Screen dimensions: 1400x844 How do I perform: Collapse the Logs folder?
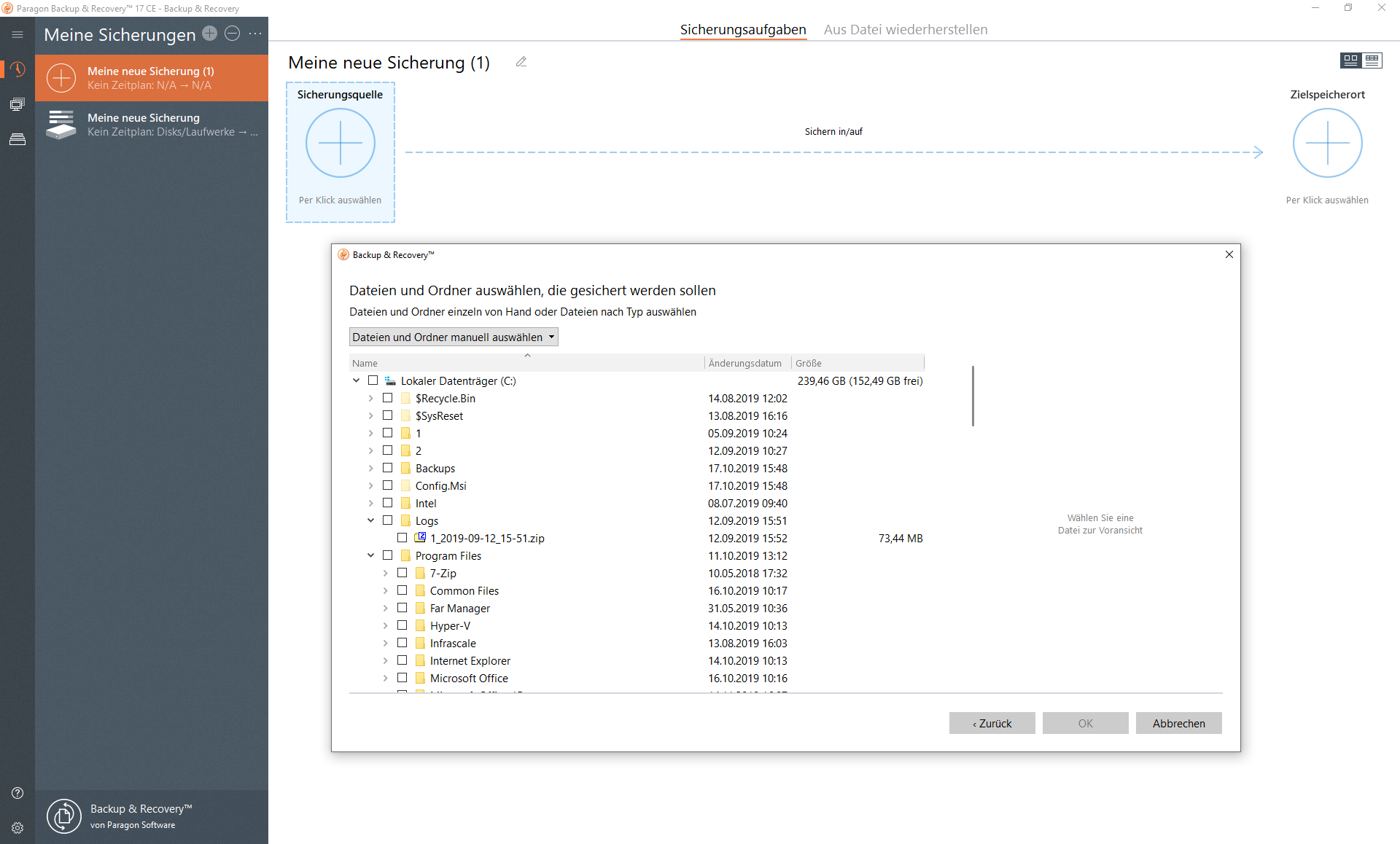coord(370,520)
